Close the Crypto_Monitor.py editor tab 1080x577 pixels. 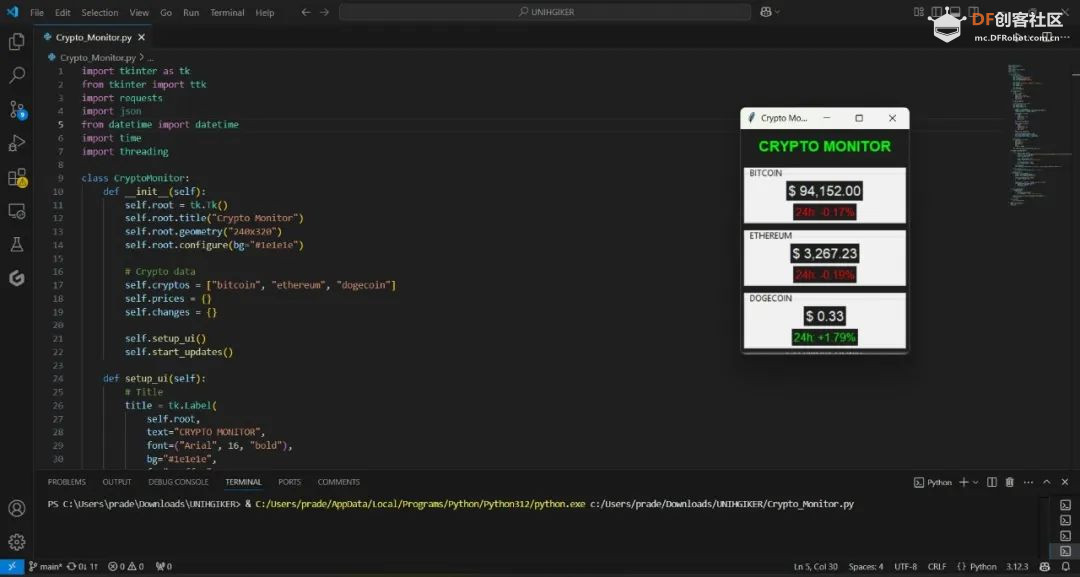click(x=141, y=37)
